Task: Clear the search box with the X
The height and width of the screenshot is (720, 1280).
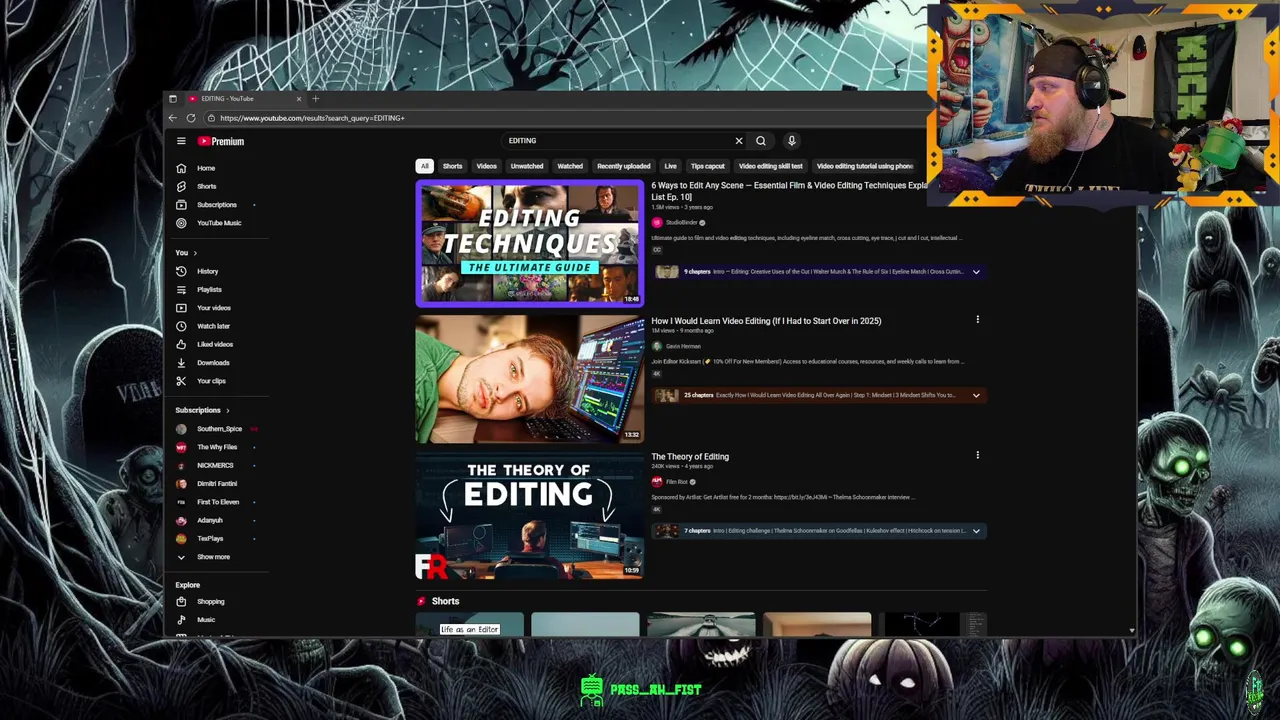Action: pyautogui.click(x=739, y=141)
